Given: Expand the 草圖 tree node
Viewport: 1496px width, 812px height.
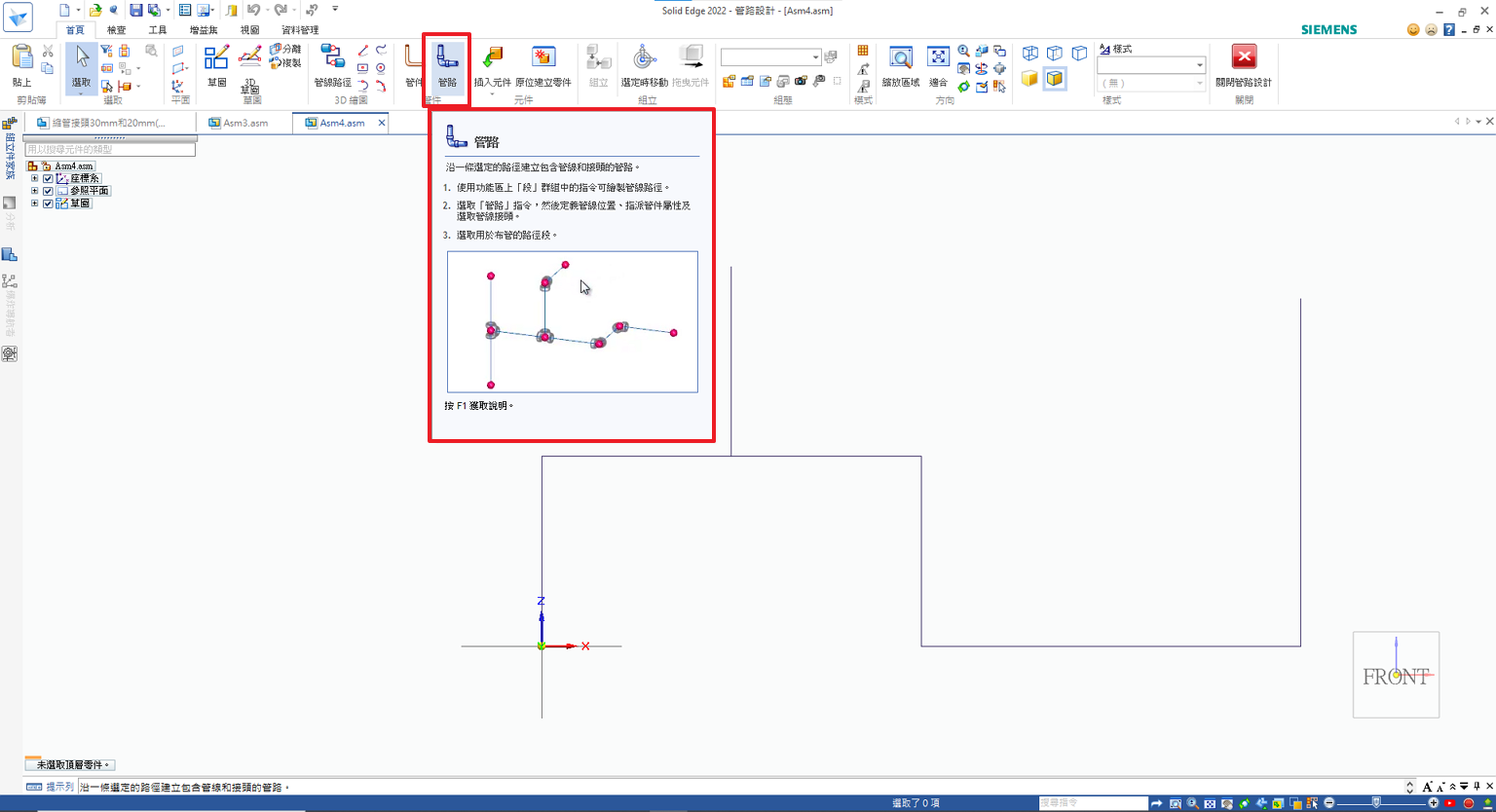Looking at the screenshot, I should click(35, 203).
